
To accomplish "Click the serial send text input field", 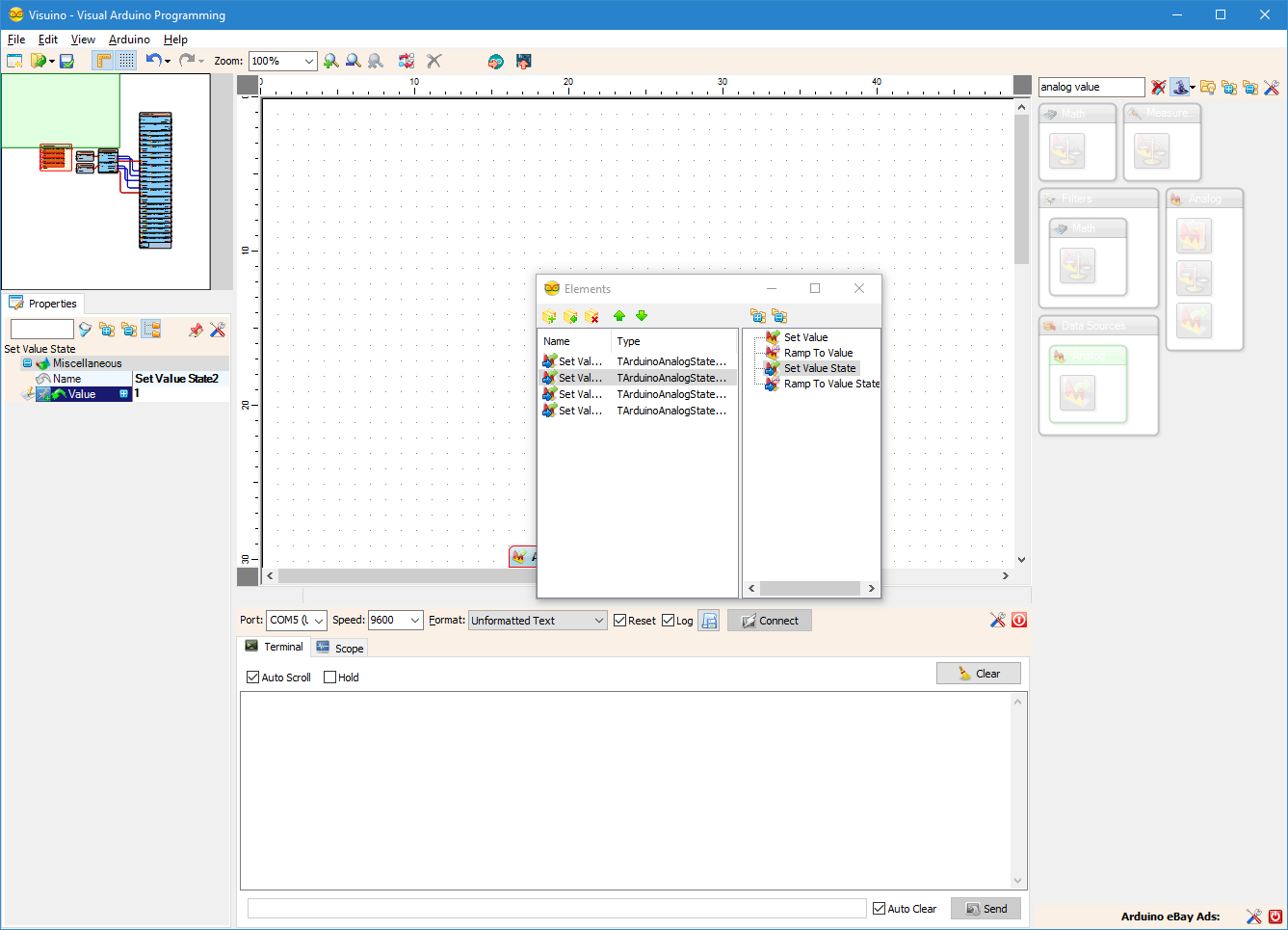I will point(557,909).
